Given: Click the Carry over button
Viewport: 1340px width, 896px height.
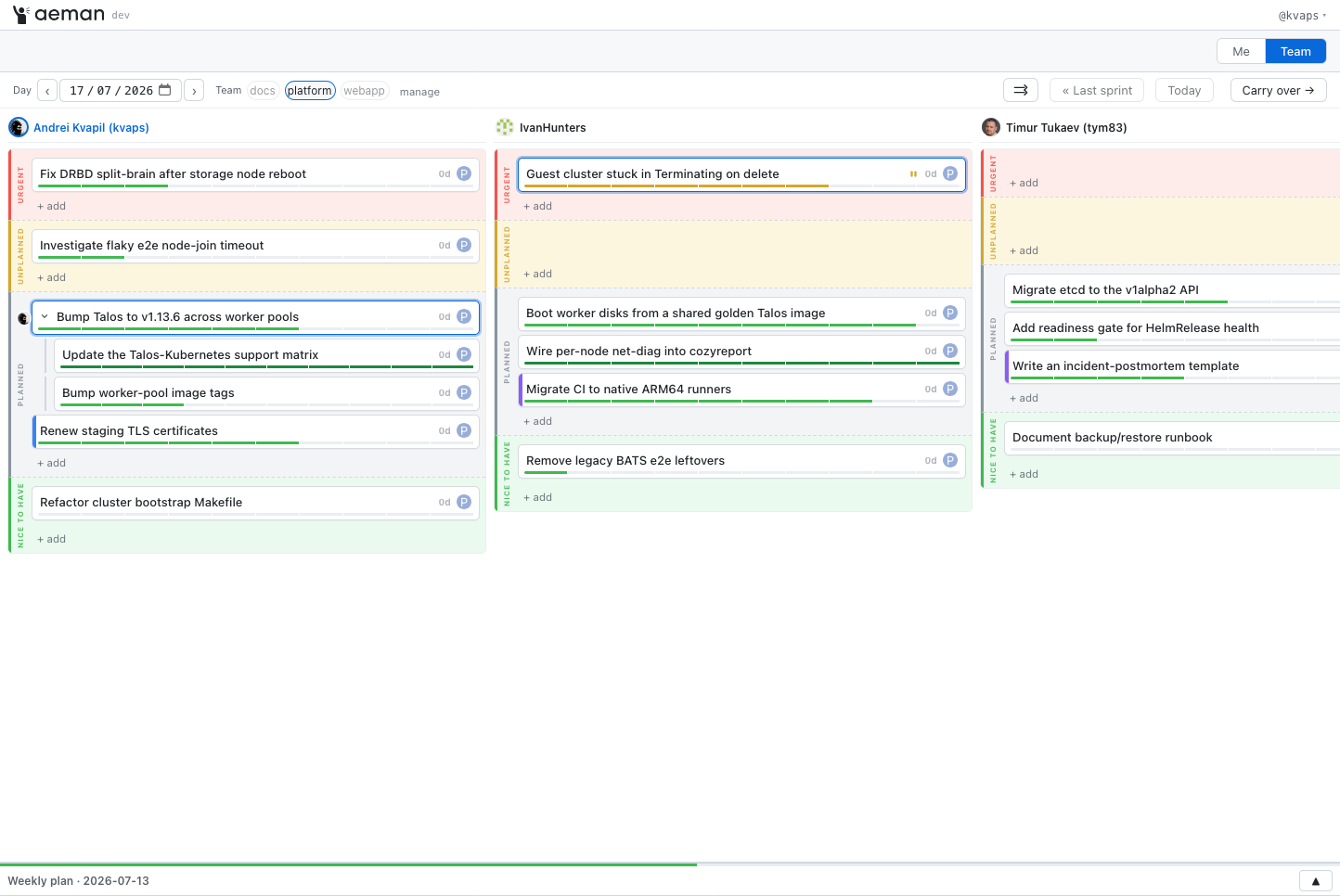Looking at the screenshot, I should (x=1278, y=90).
